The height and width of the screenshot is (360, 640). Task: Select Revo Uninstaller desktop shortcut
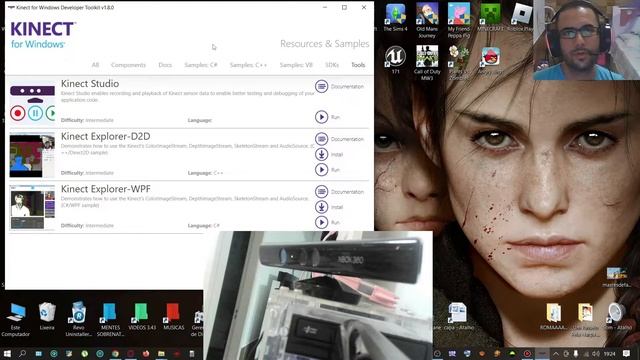pyautogui.click(x=78, y=320)
